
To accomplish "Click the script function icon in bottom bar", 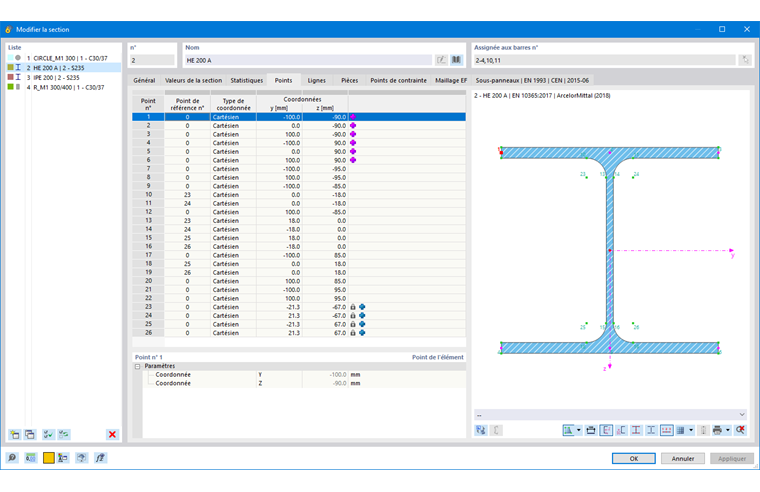I will (100, 458).
